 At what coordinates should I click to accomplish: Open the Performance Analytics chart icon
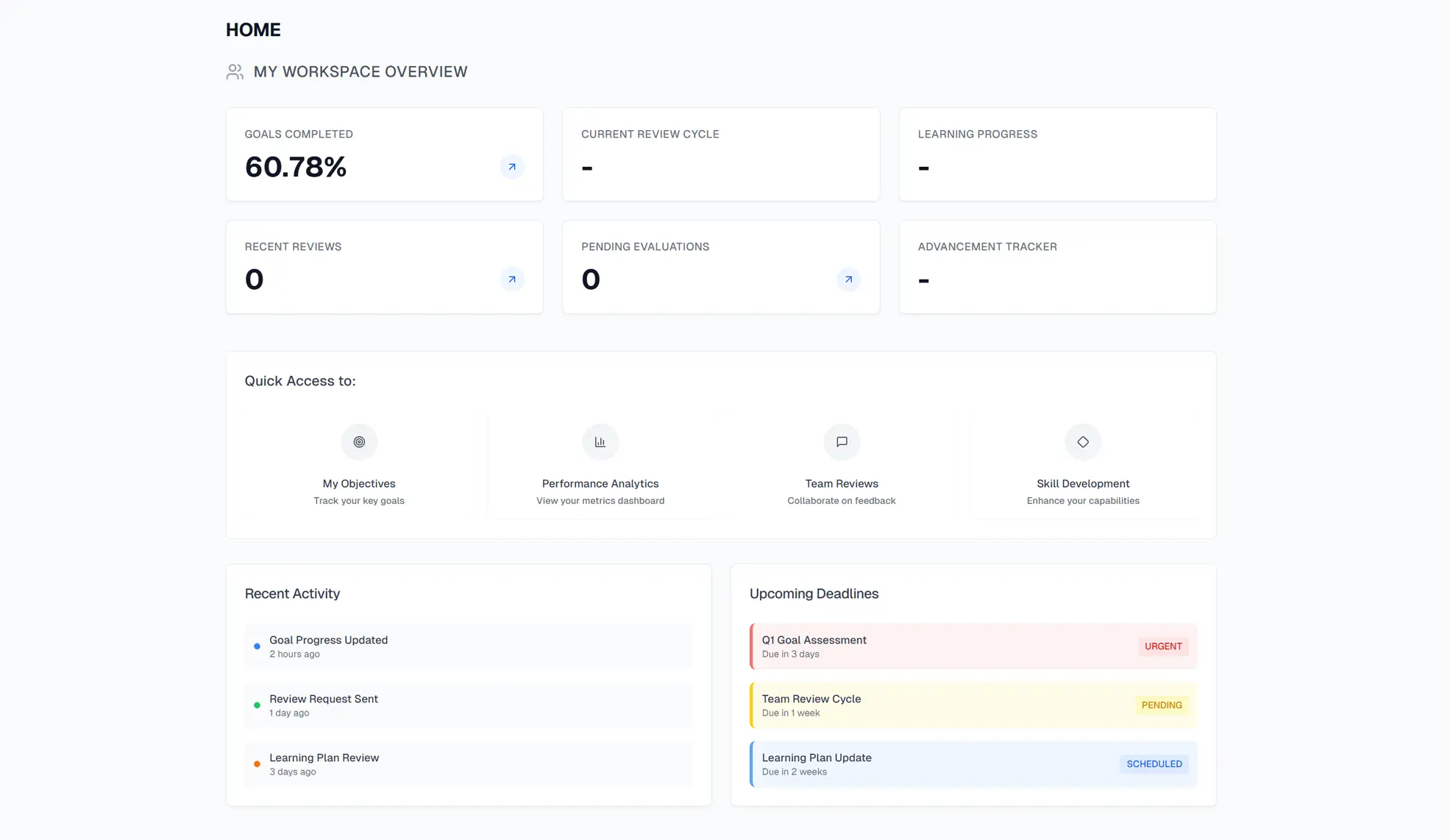click(600, 442)
